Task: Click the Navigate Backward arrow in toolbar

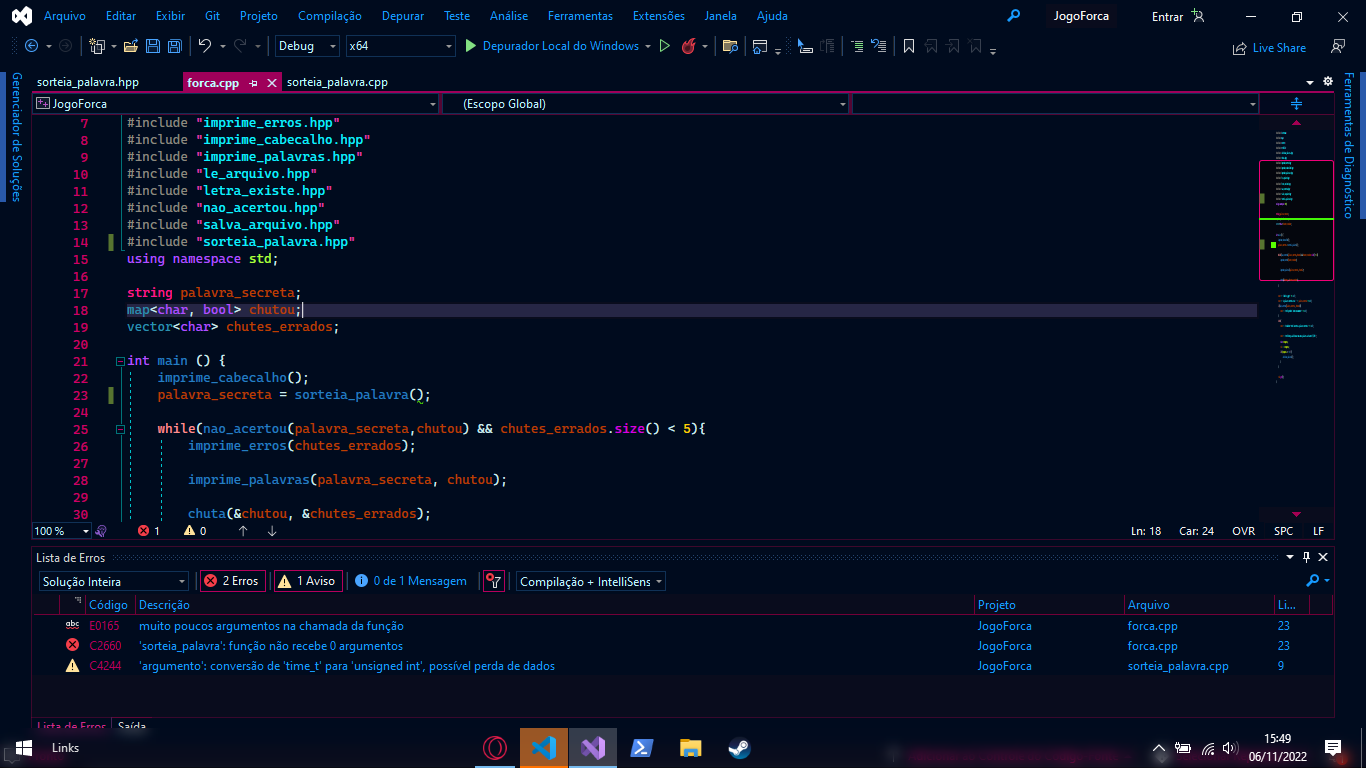Action: coord(32,46)
